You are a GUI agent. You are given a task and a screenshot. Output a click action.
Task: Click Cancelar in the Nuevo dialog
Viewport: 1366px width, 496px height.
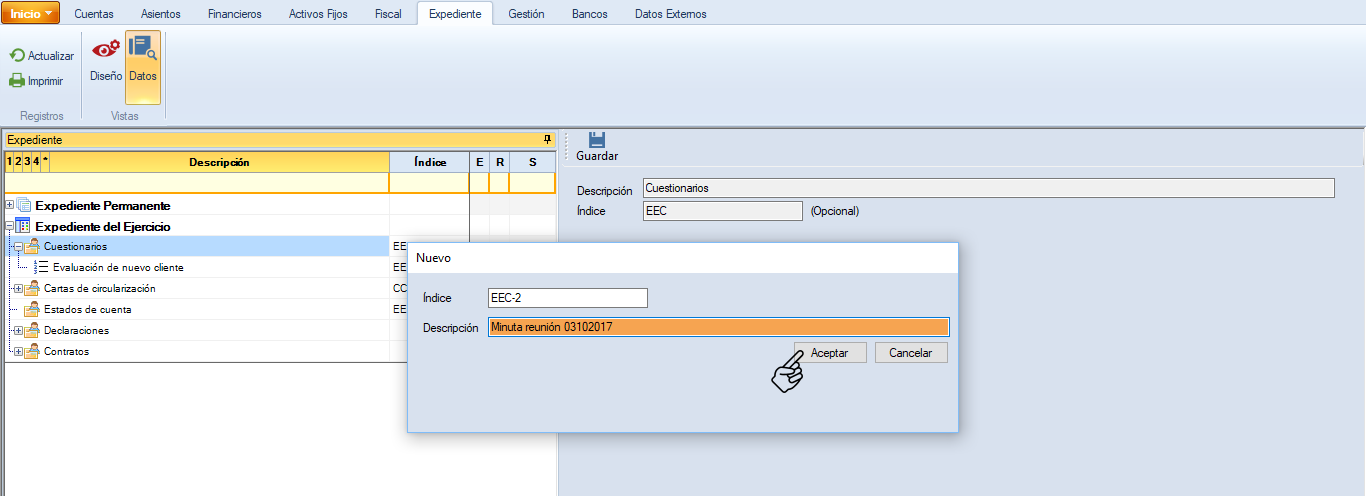click(910, 353)
